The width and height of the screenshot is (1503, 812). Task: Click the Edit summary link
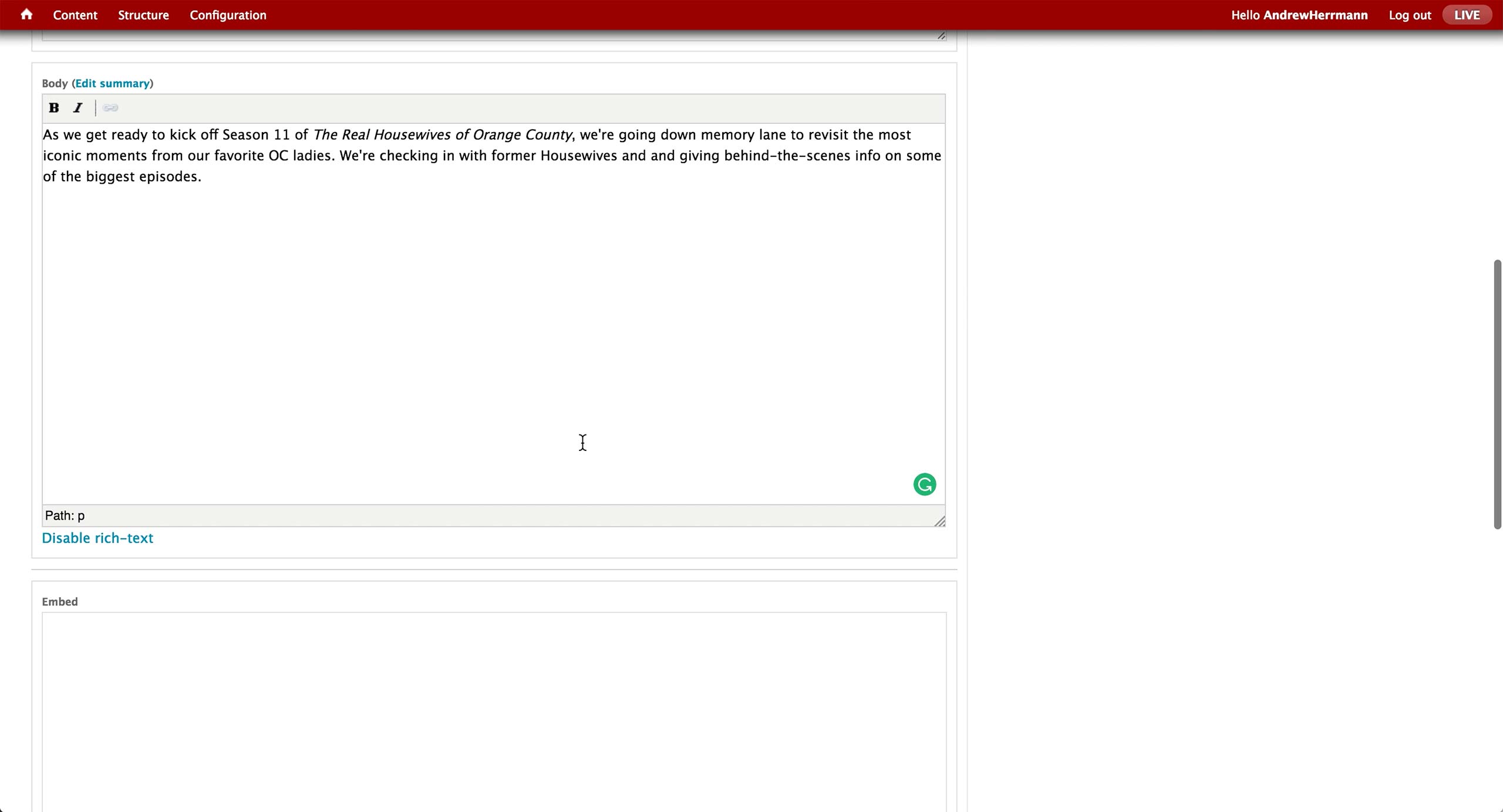click(112, 83)
